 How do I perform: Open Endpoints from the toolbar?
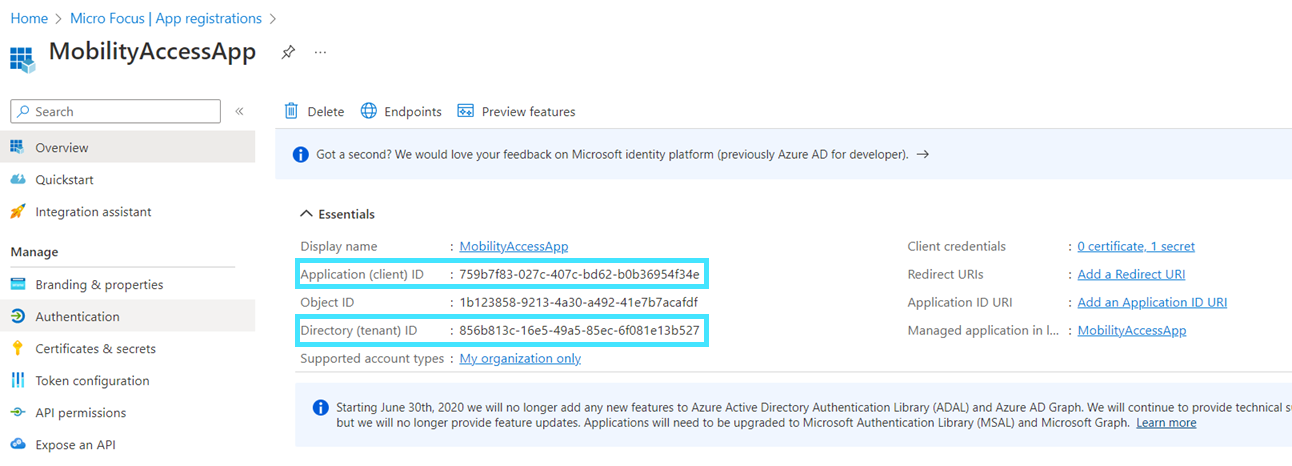[401, 111]
